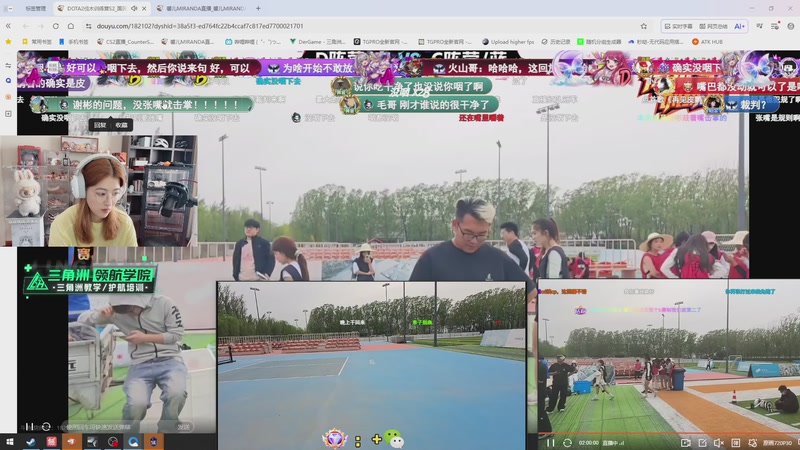This screenshot has height=450, width=800.
Task: Click the orange progress bar of mini player
Action: 668,434
